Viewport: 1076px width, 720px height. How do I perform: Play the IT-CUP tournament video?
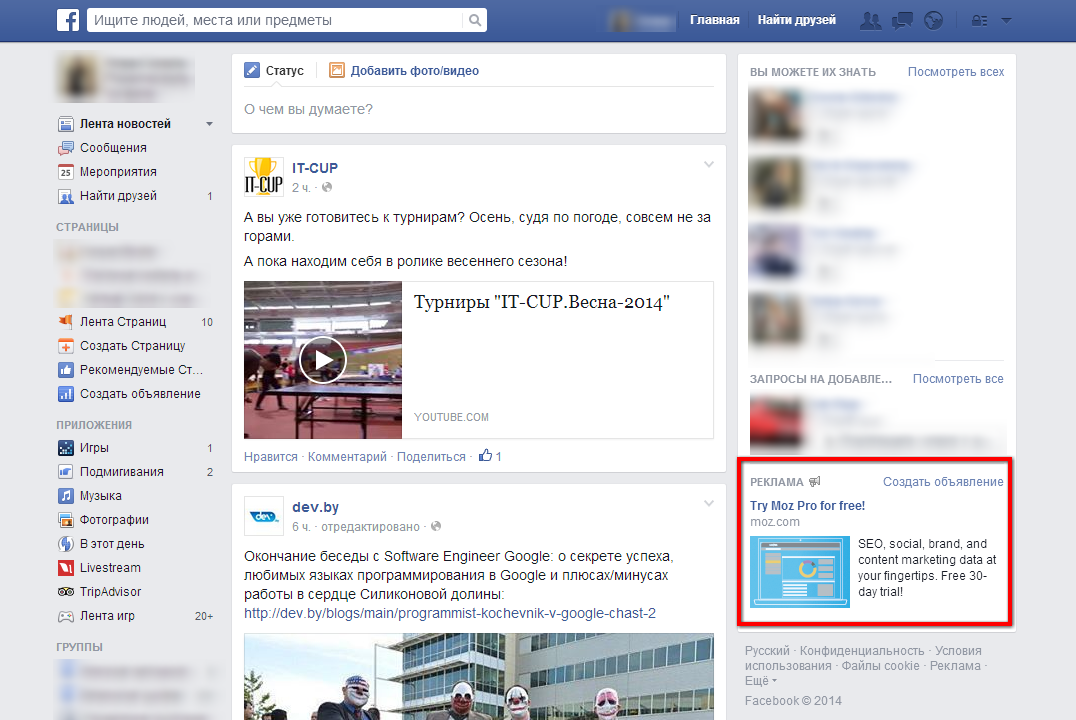(x=323, y=360)
